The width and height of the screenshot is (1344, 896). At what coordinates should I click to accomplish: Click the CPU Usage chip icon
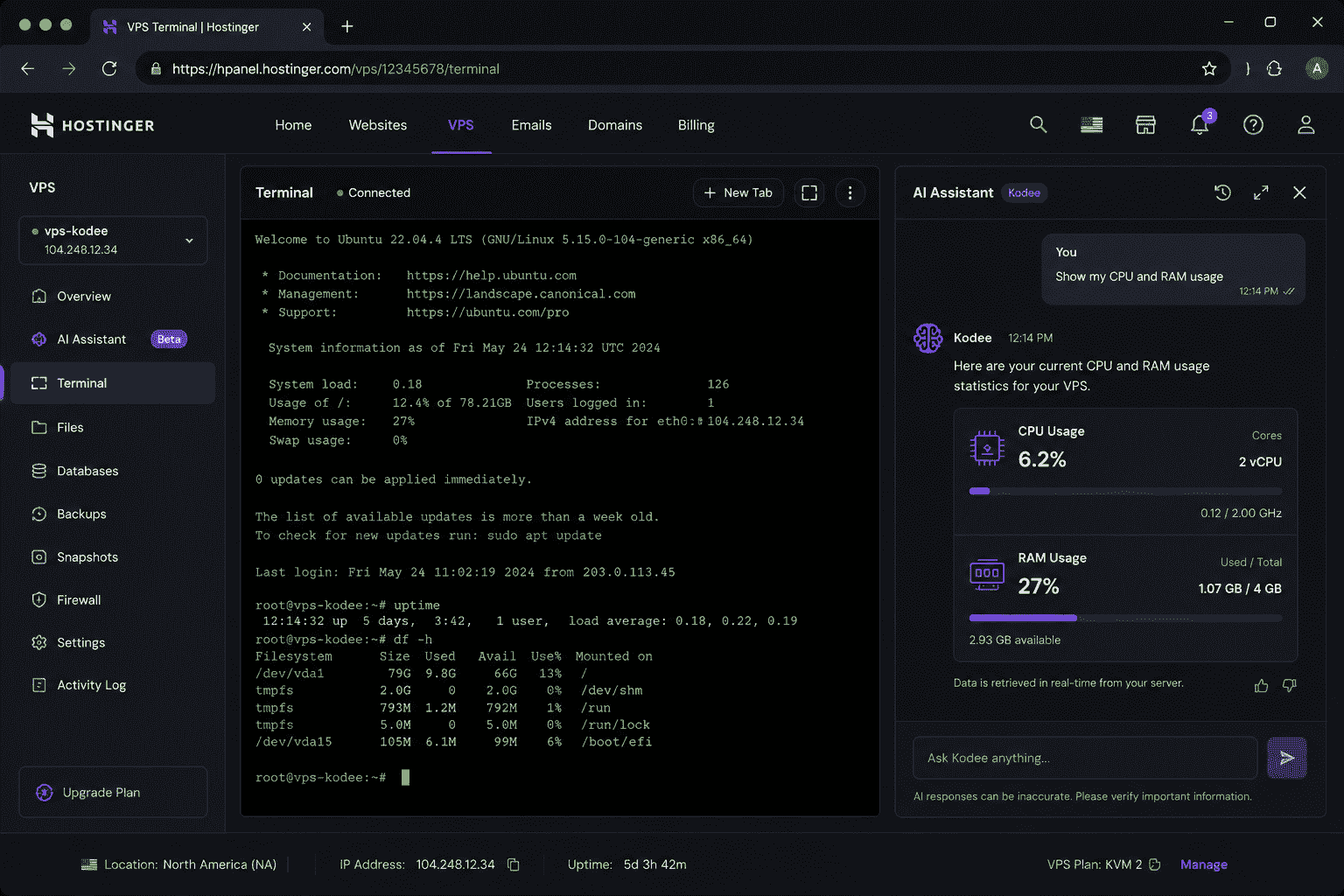tap(987, 448)
